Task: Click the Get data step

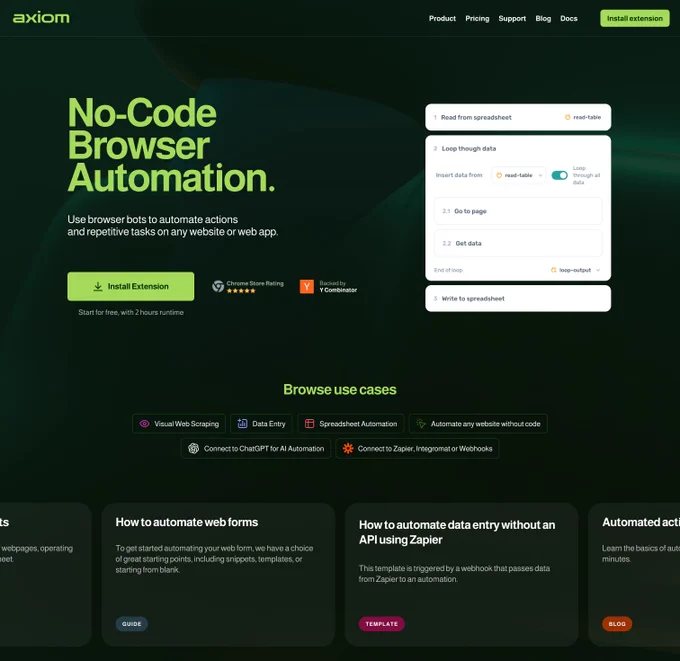Action: [518, 243]
